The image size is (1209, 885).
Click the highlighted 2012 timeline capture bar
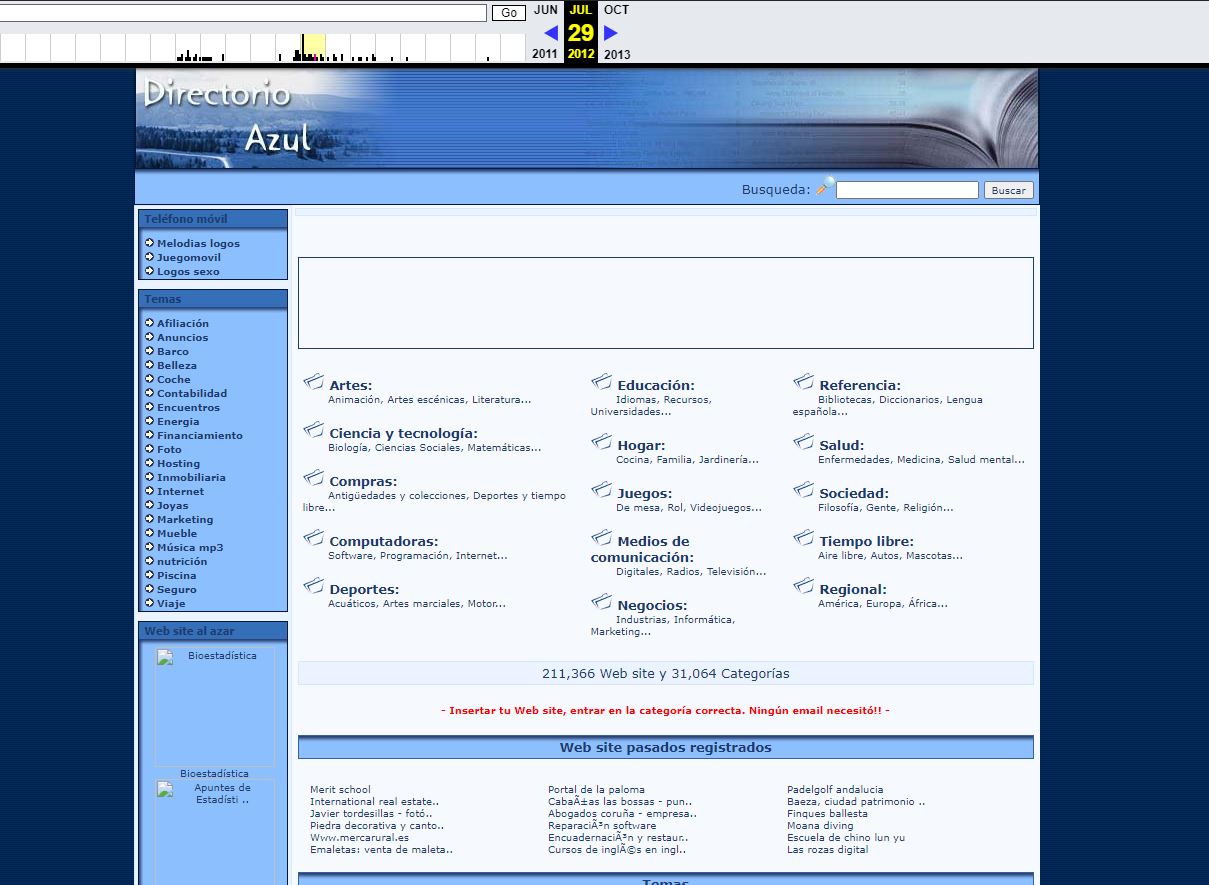click(314, 48)
